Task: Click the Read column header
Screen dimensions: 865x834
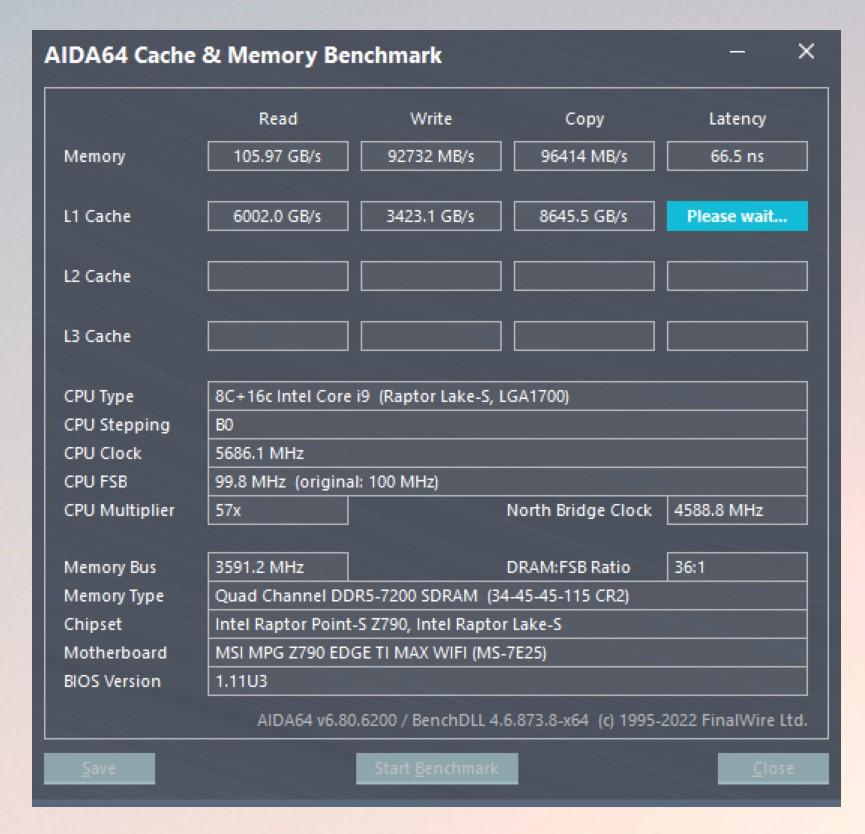Action: tap(278, 119)
